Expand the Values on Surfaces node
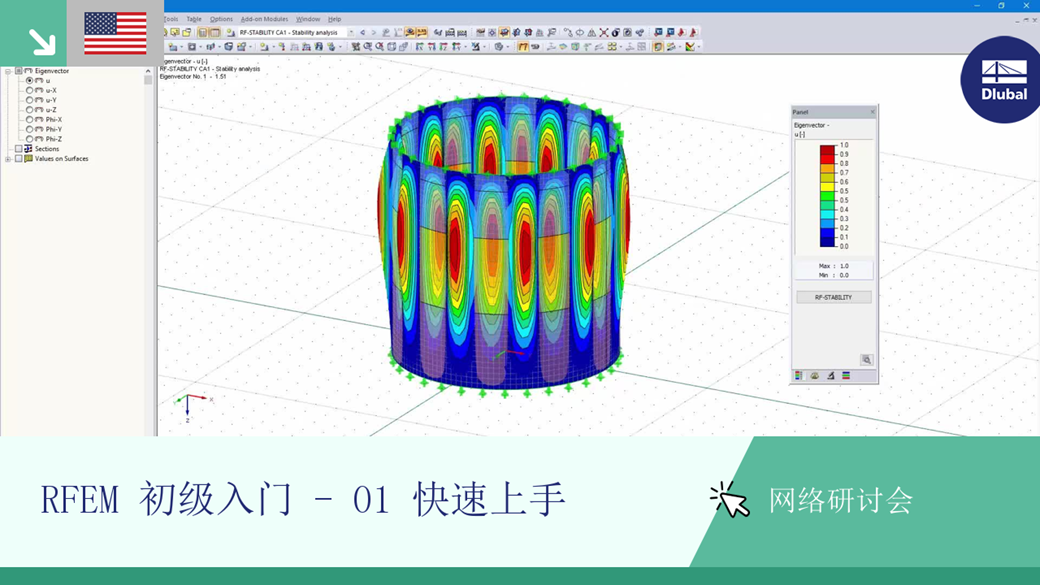The width and height of the screenshot is (1040, 585). 8,159
